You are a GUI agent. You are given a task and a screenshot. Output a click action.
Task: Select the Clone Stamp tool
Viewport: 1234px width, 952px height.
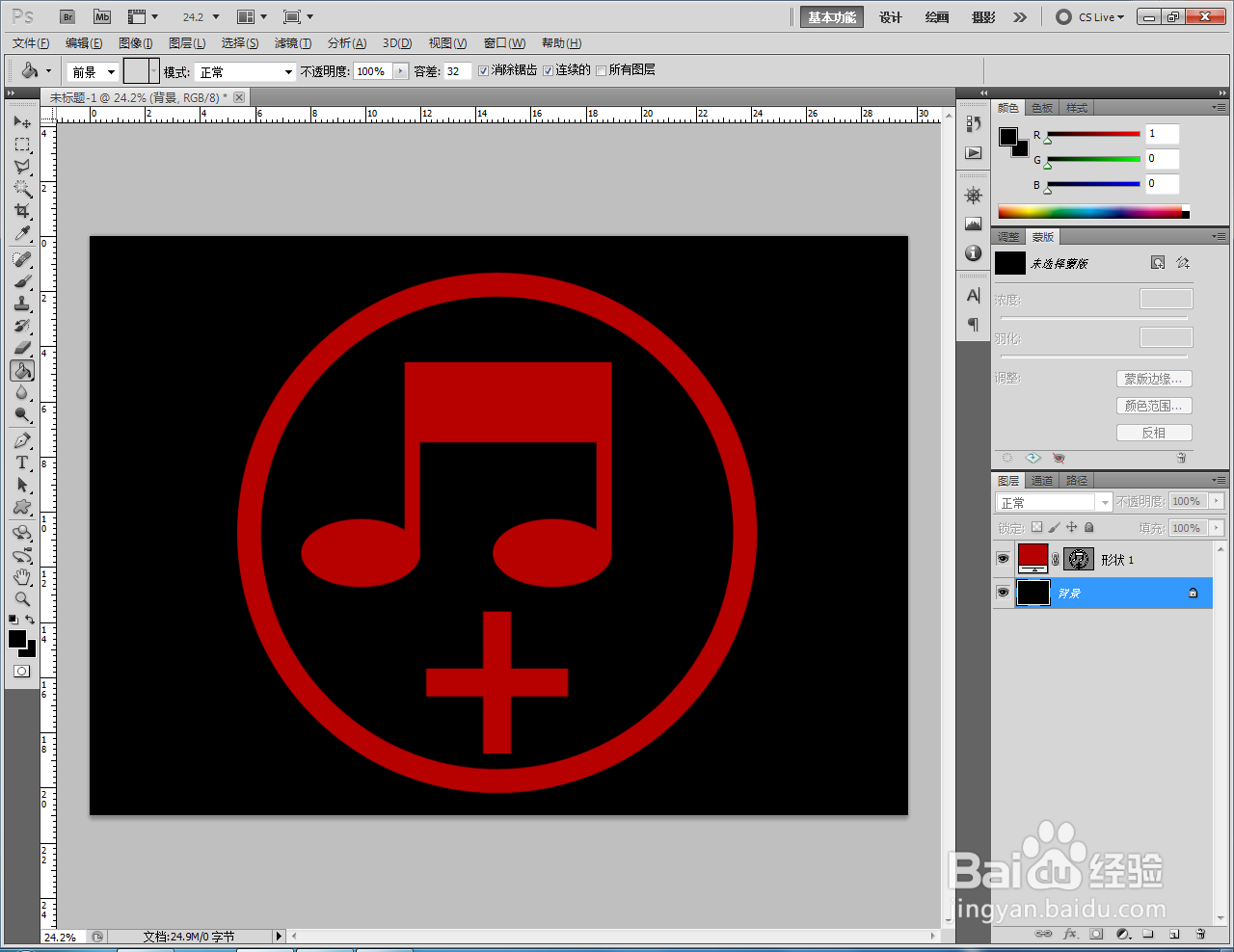(22, 304)
